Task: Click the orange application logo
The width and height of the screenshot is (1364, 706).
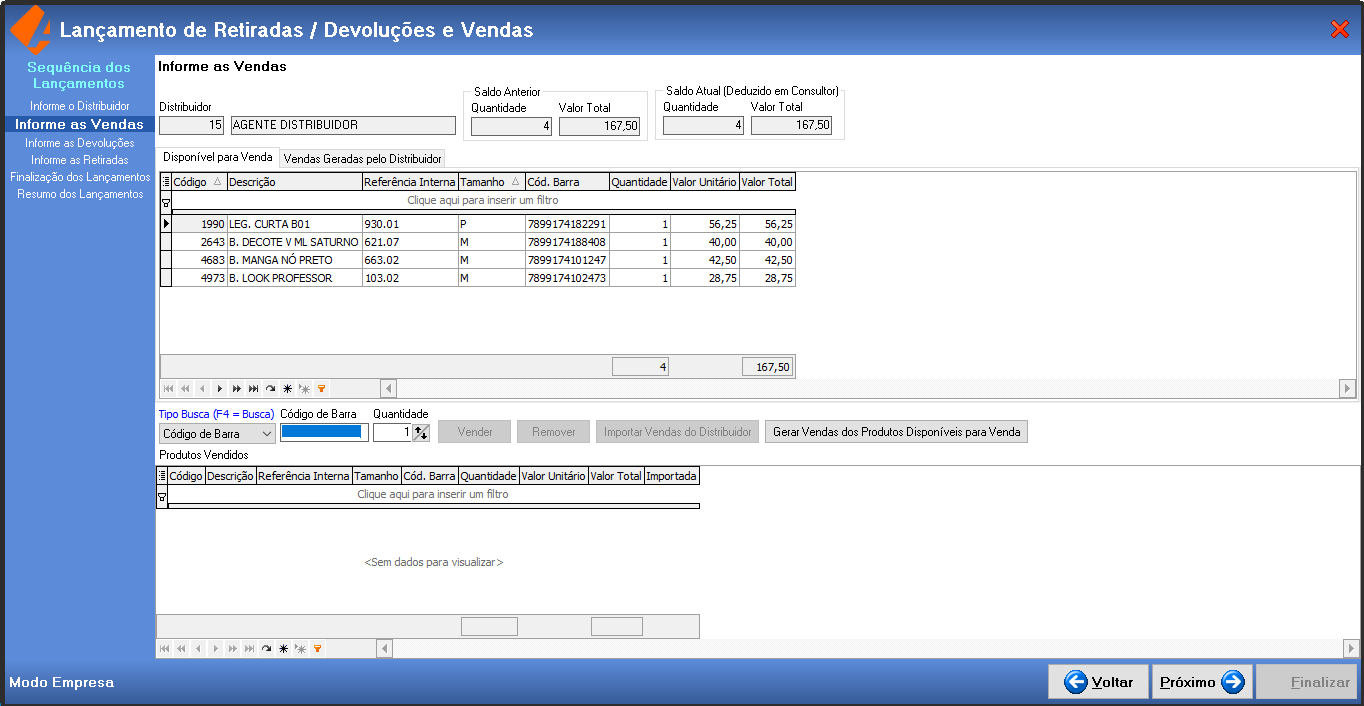Action: tap(30, 30)
